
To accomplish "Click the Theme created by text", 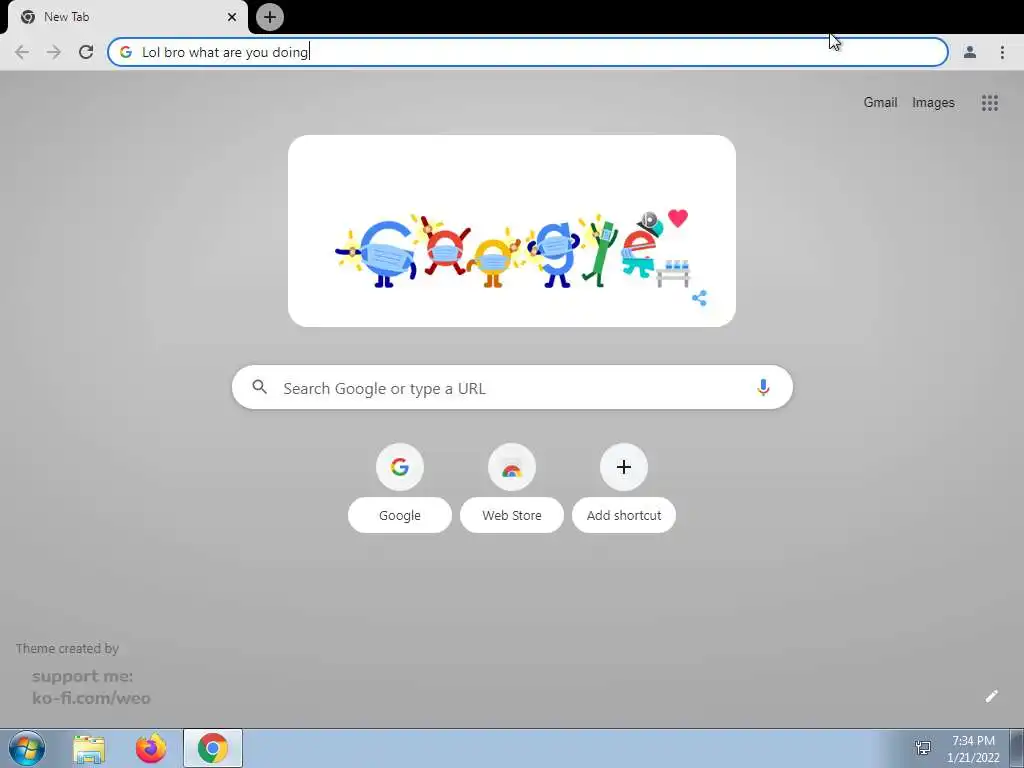I will point(67,648).
